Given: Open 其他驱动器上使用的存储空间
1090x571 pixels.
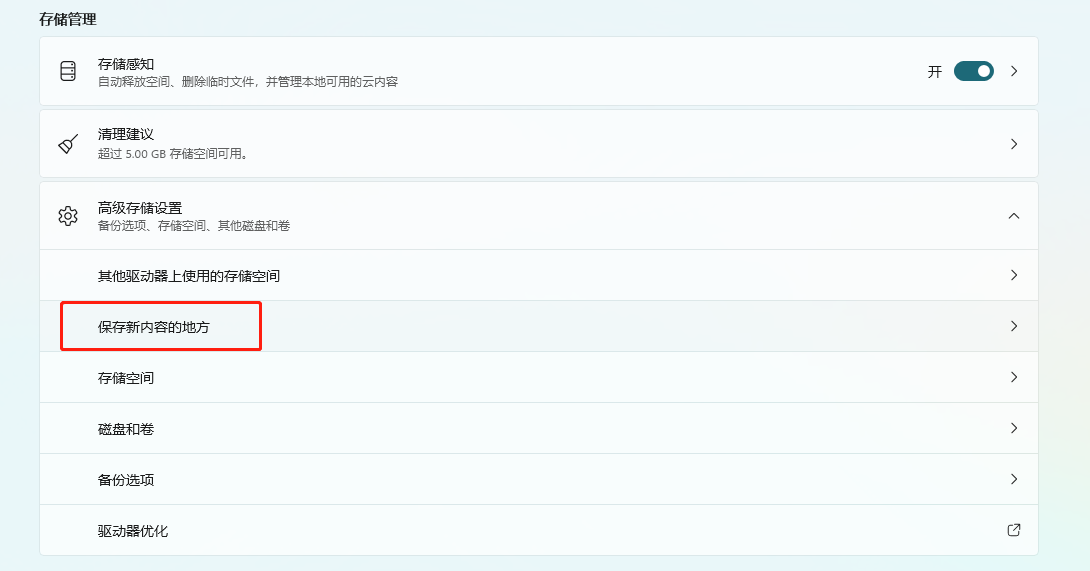Looking at the screenshot, I should [x=539, y=275].
